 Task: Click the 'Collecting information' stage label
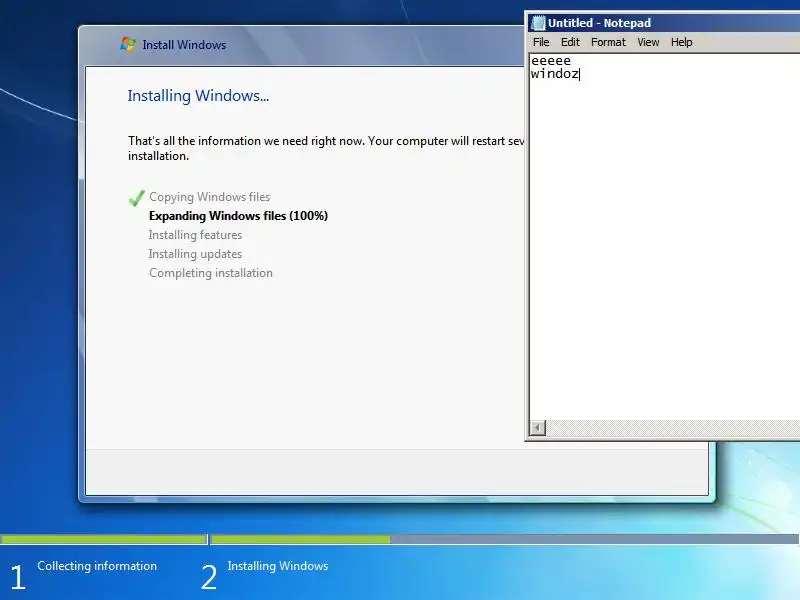[x=97, y=566]
